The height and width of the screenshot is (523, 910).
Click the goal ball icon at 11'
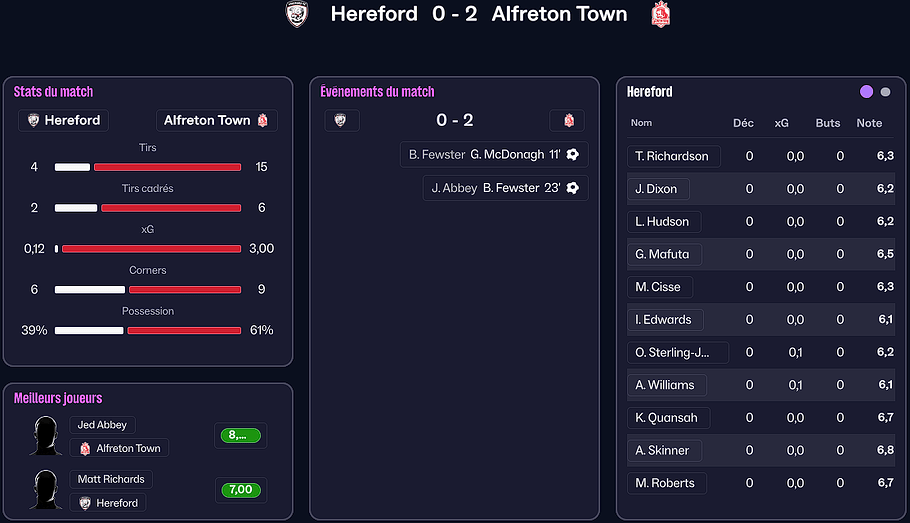coord(573,155)
